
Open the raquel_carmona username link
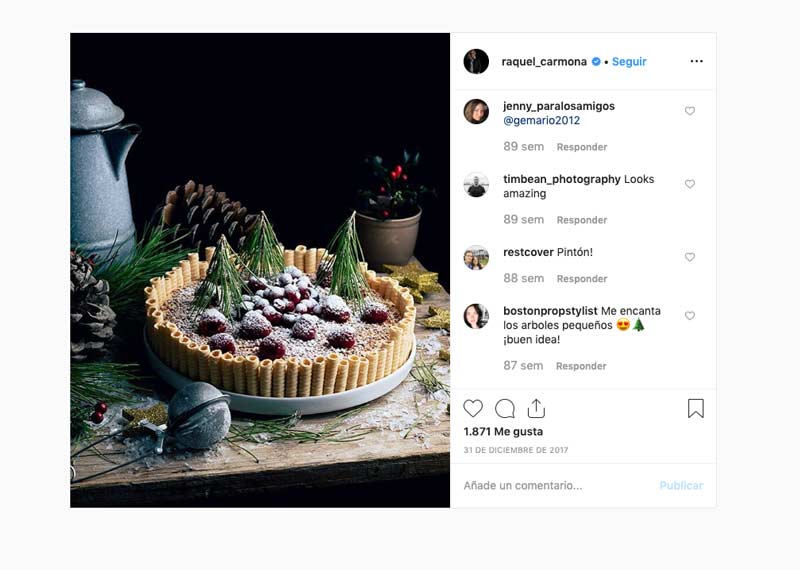point(544,61)
